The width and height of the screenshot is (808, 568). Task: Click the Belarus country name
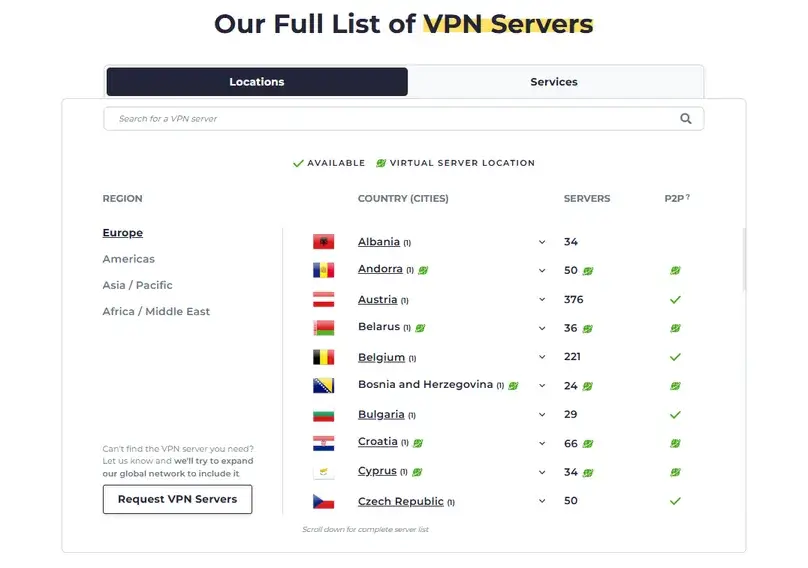pyautogui.click(x=379, y=327)
